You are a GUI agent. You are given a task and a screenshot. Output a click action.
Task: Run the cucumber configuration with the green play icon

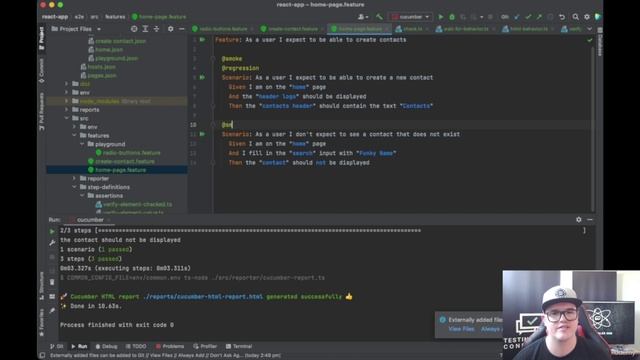pos(440,17)
